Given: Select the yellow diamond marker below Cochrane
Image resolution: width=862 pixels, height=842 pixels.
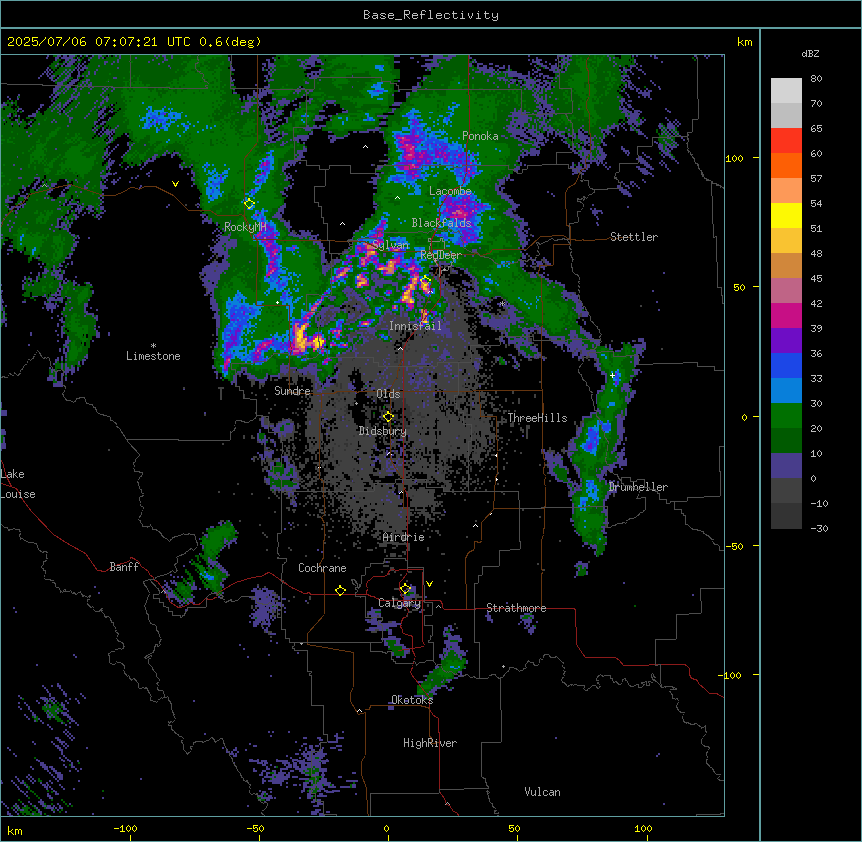Looking at the screenshot, I should [x=340, y=590].
